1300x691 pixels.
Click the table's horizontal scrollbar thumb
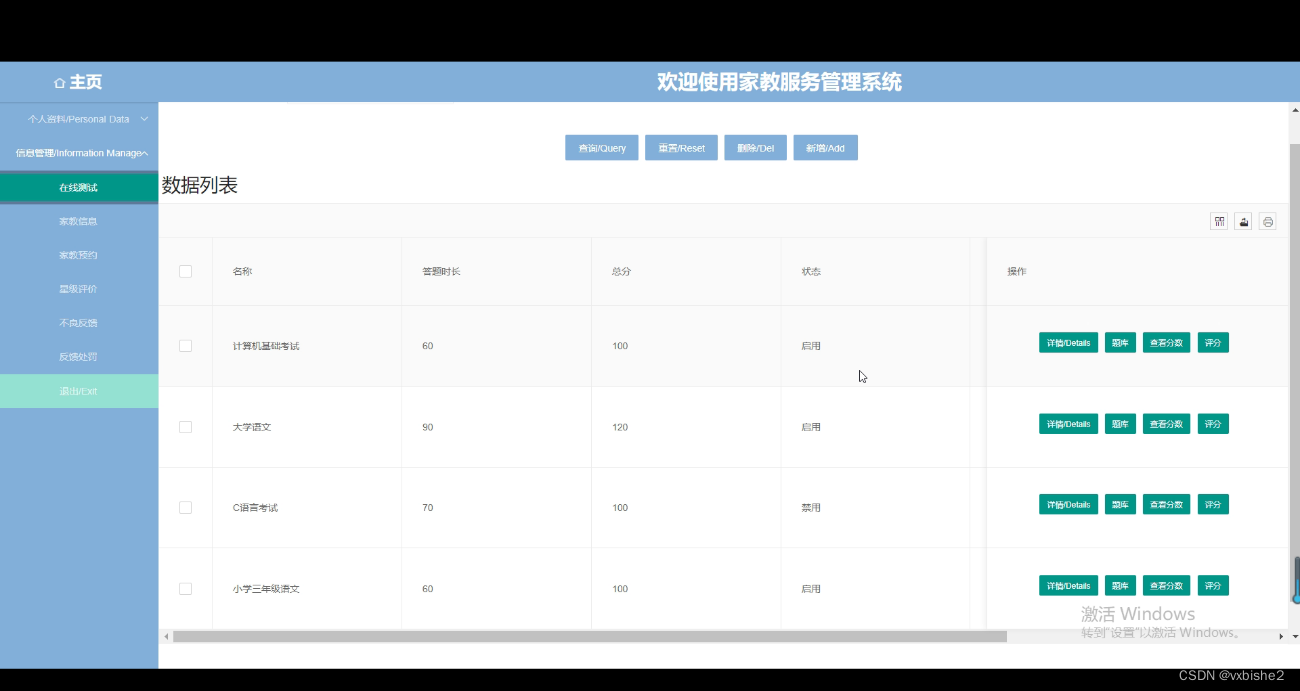pyautogui.click(x=590, y=636)
